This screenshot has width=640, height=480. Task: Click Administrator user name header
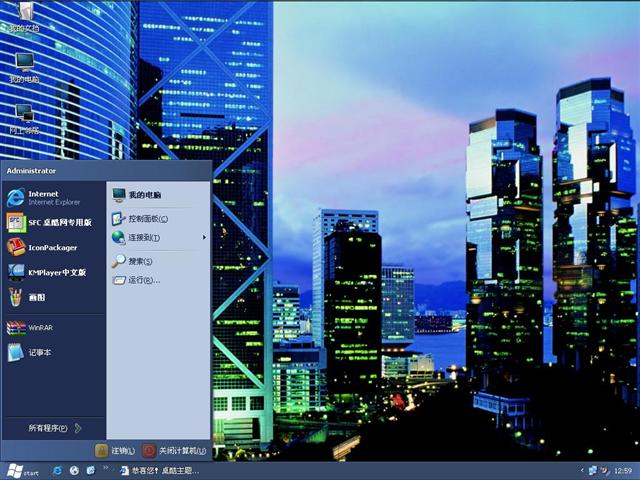coord(31,171)
